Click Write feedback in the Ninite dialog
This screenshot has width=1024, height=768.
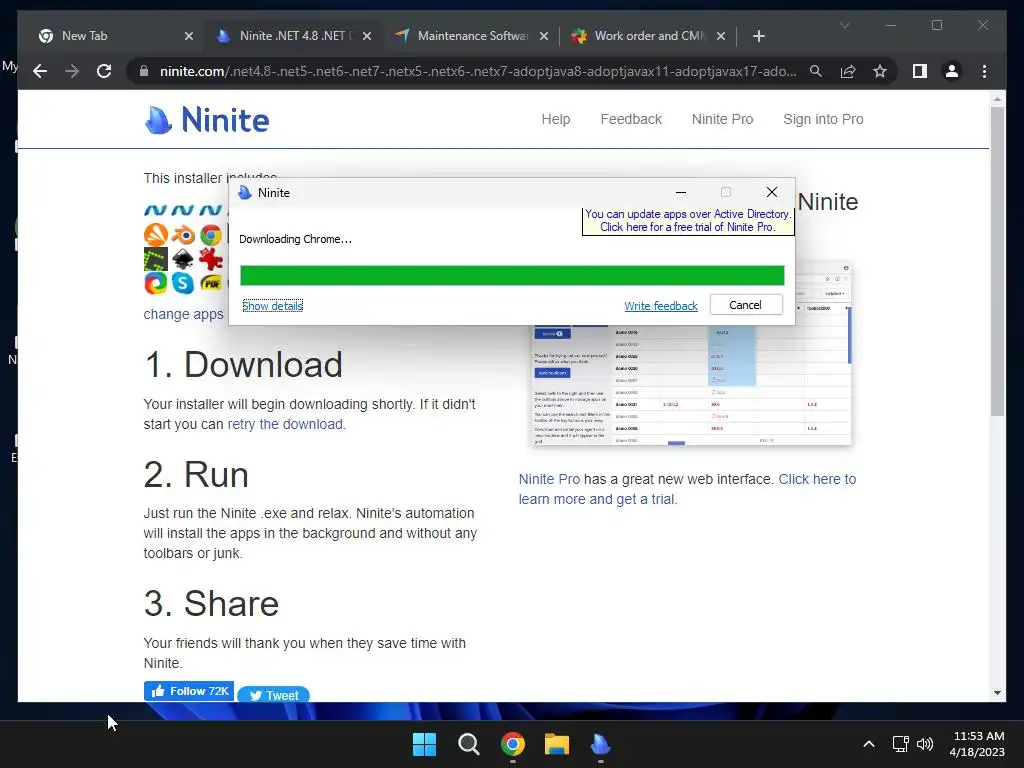[x=661, y=306]
